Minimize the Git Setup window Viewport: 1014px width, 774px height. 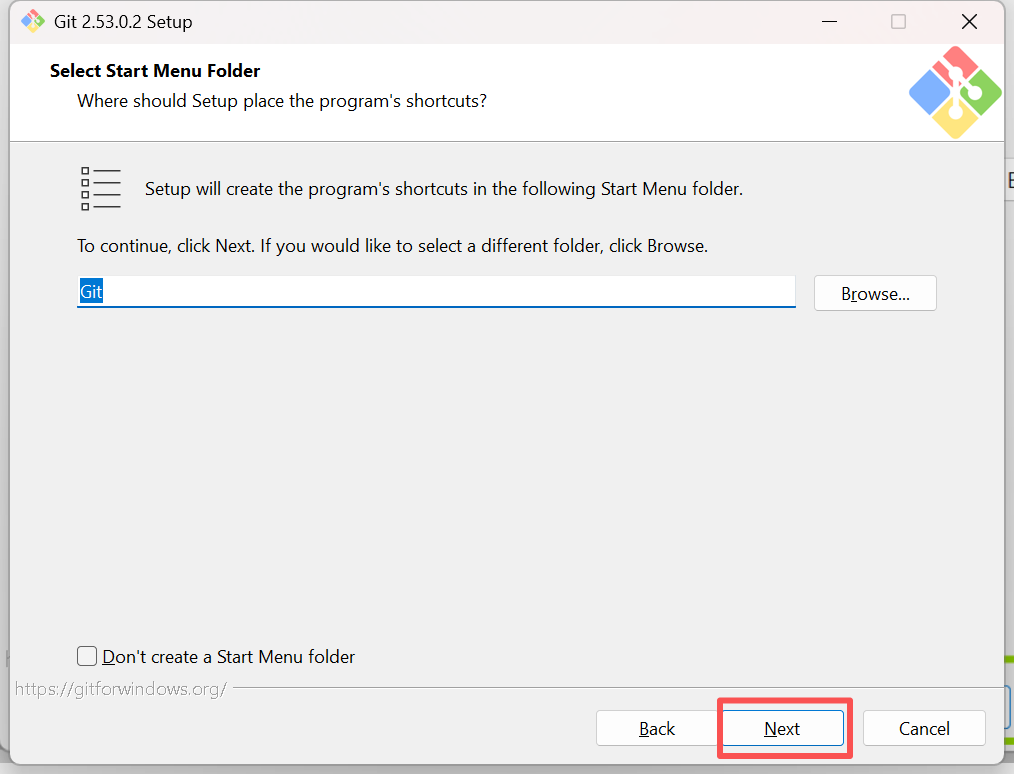(829, 21)
